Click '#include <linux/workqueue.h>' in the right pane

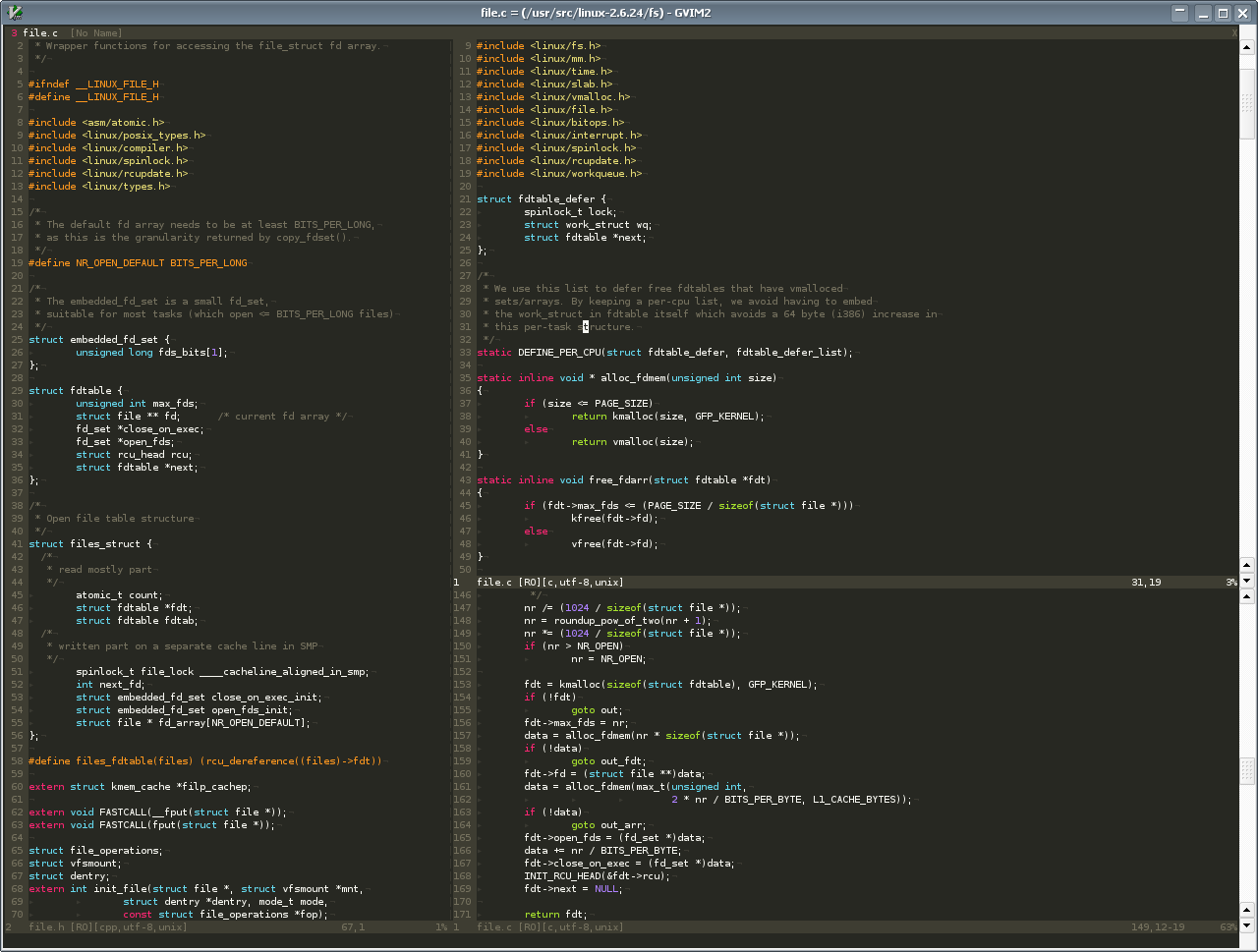tap(558, 174)
